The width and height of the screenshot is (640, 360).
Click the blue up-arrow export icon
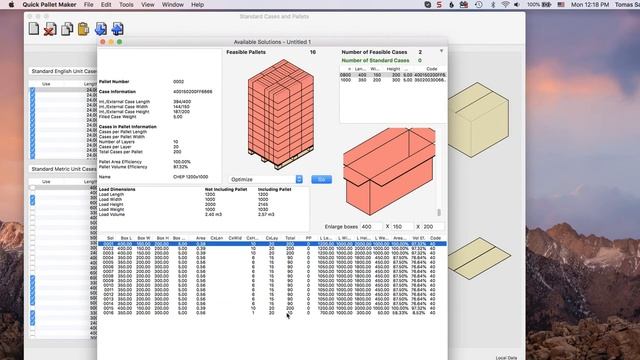[x=118, y=29]
